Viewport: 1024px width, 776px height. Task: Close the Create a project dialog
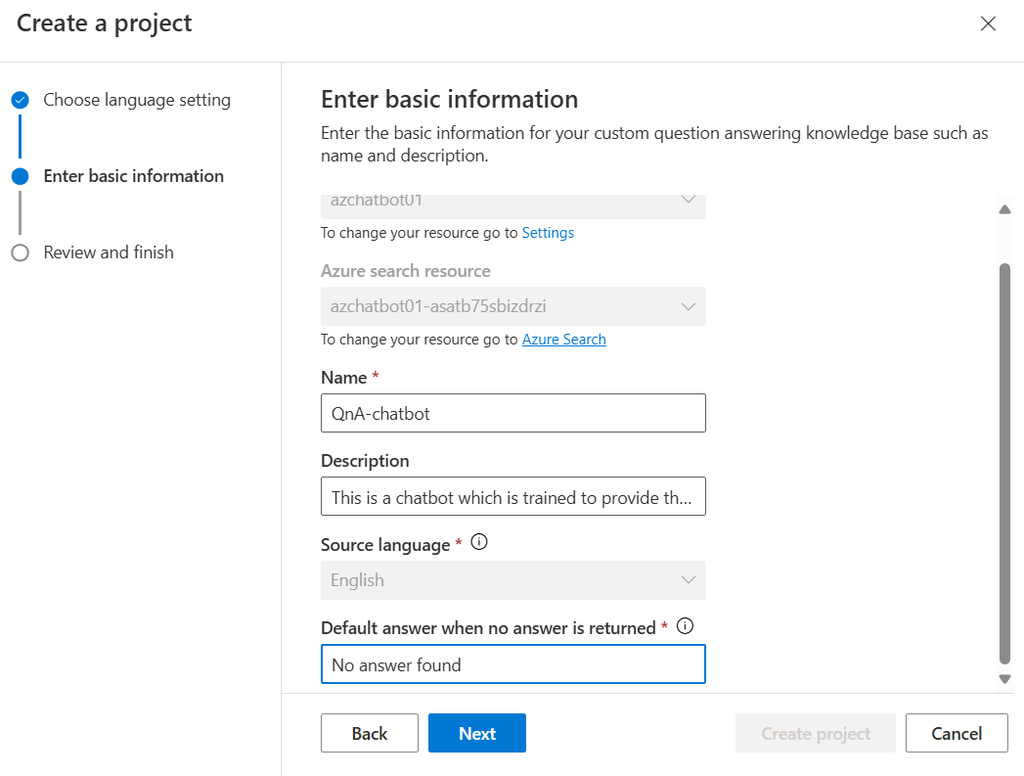pyautogui.click(x=987, y=24)
